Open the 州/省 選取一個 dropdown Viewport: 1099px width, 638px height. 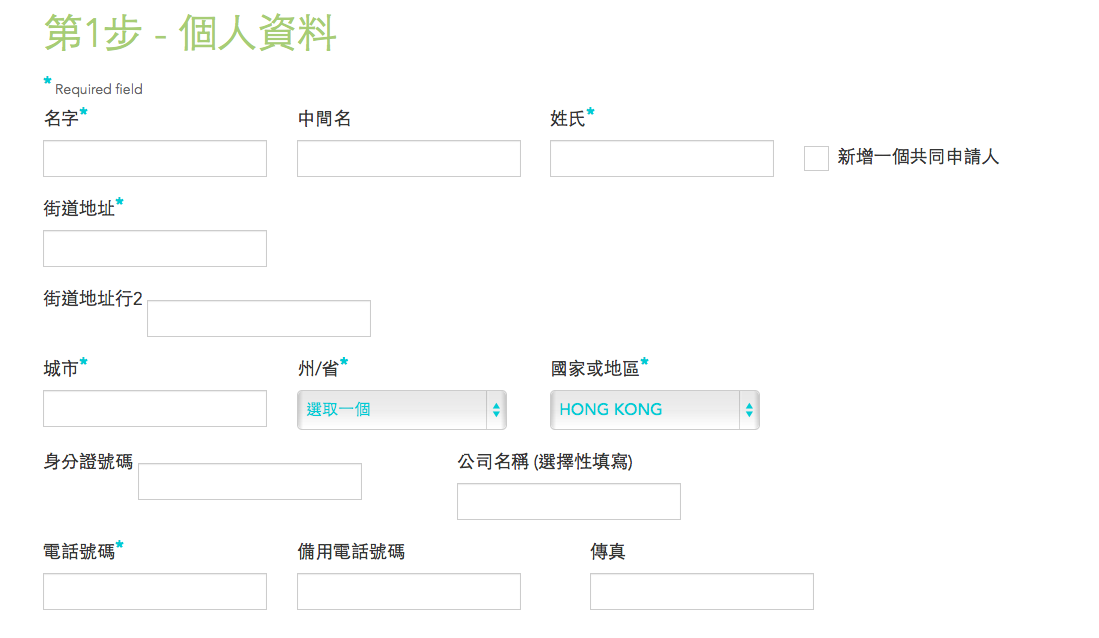402,410
